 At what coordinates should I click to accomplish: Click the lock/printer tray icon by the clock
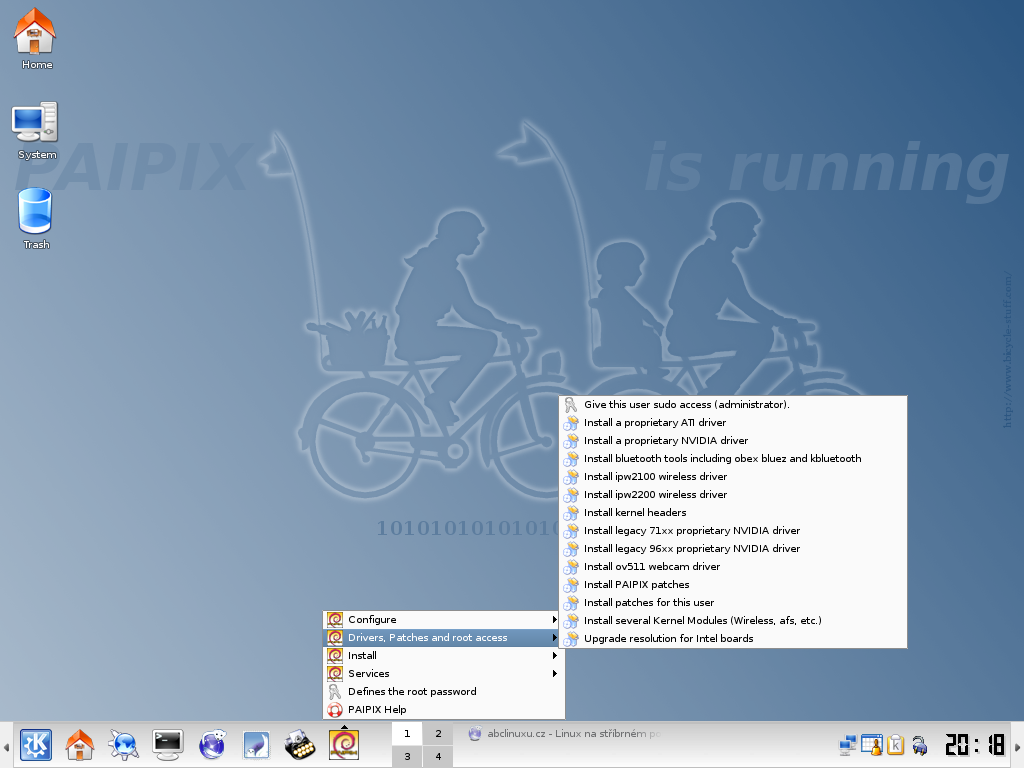click(920, 744)
